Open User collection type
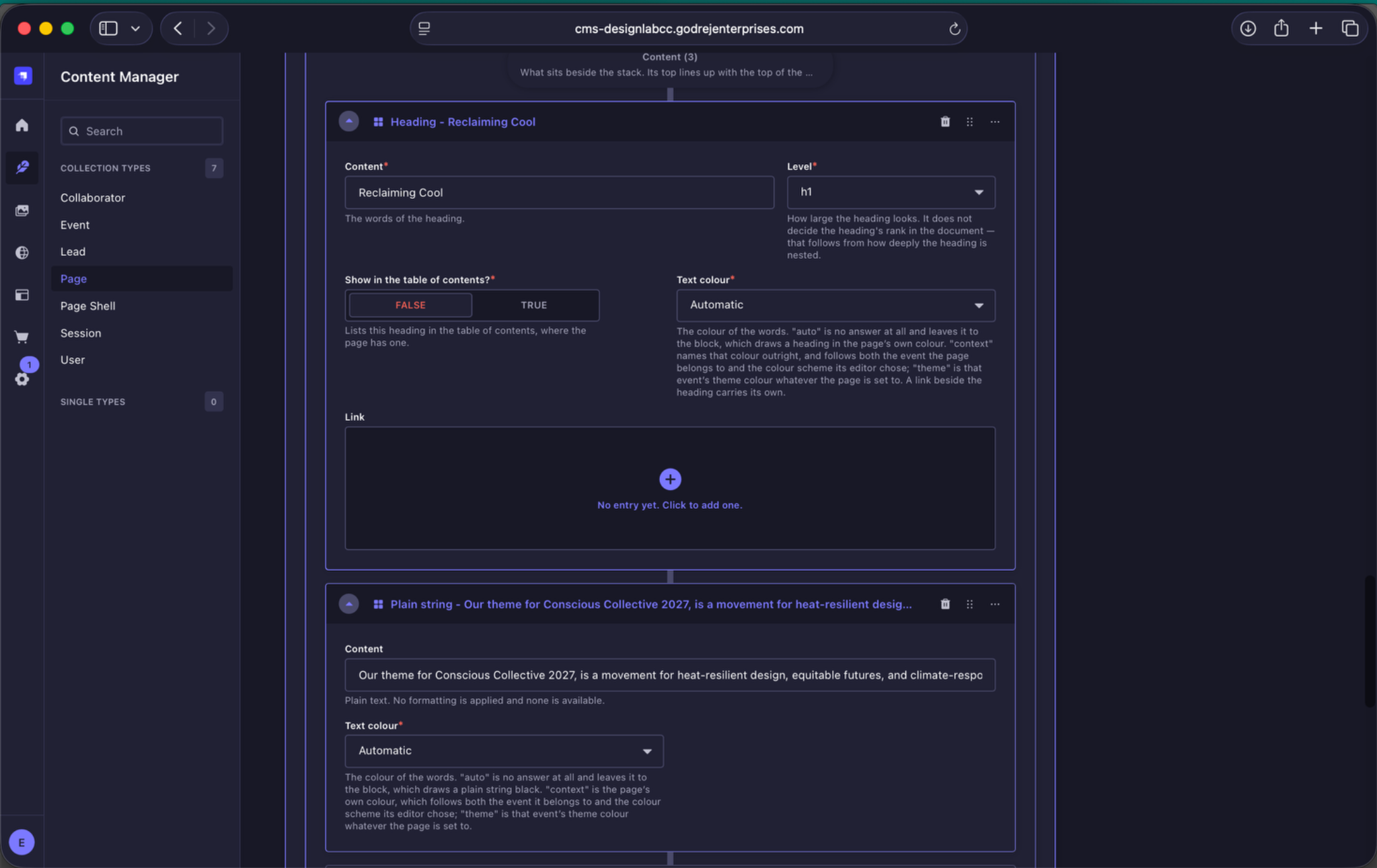 pyautogui.click(x=72, y=360)
